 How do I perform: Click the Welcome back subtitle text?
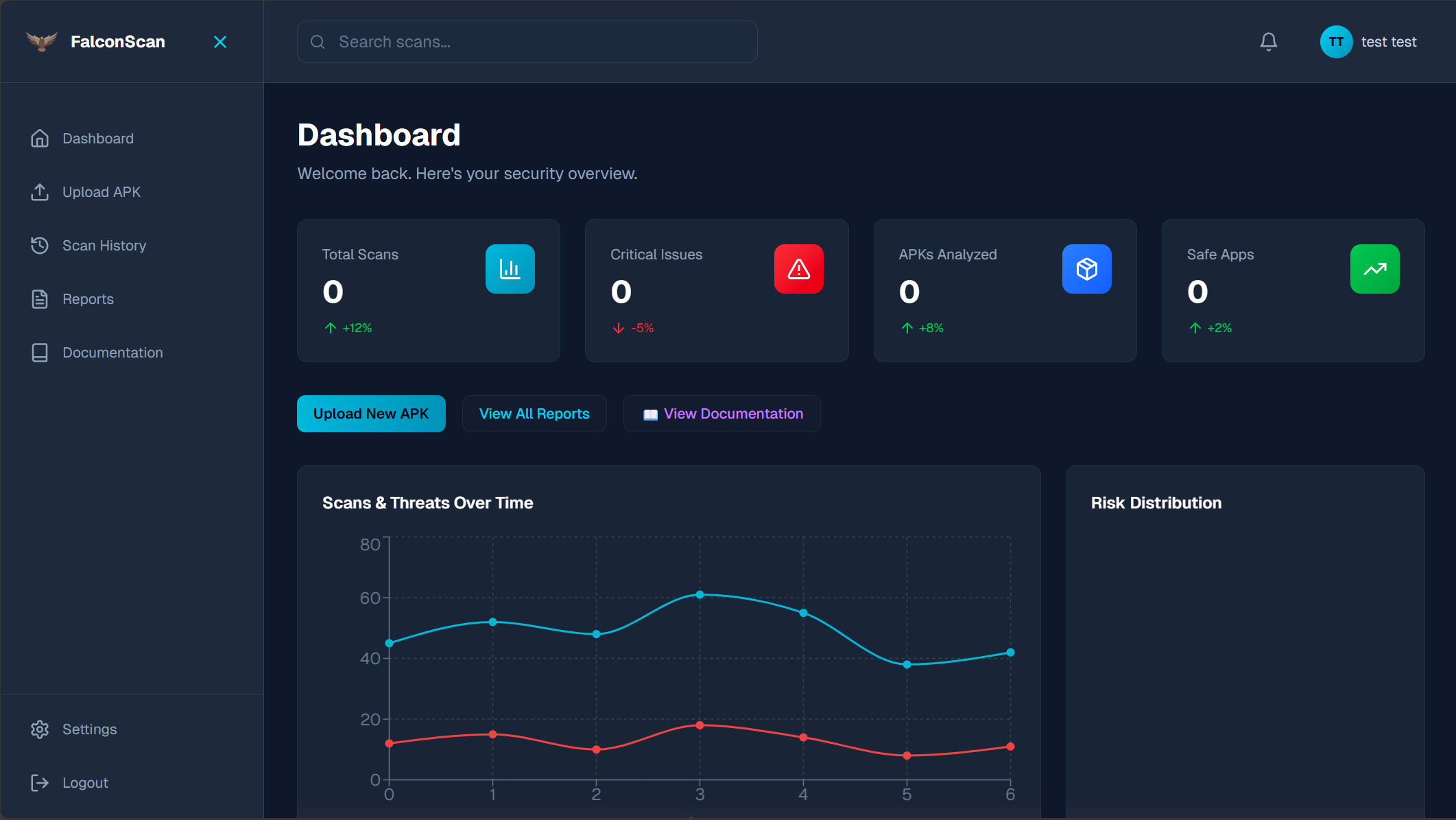pos(467,174)
